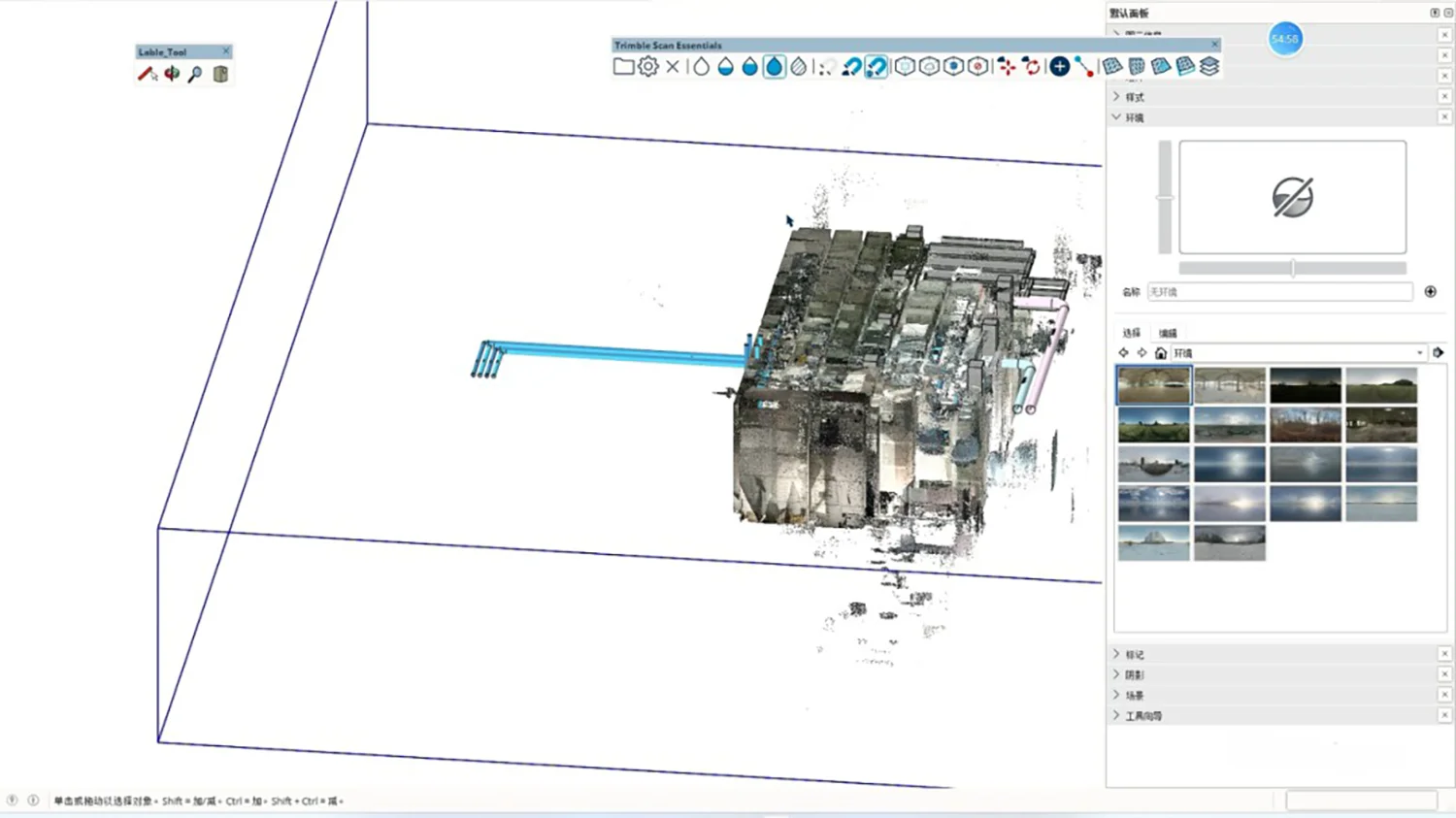Select the red-dot line measurement tool
The image size is (1456, 818).
coord(1084,66)
